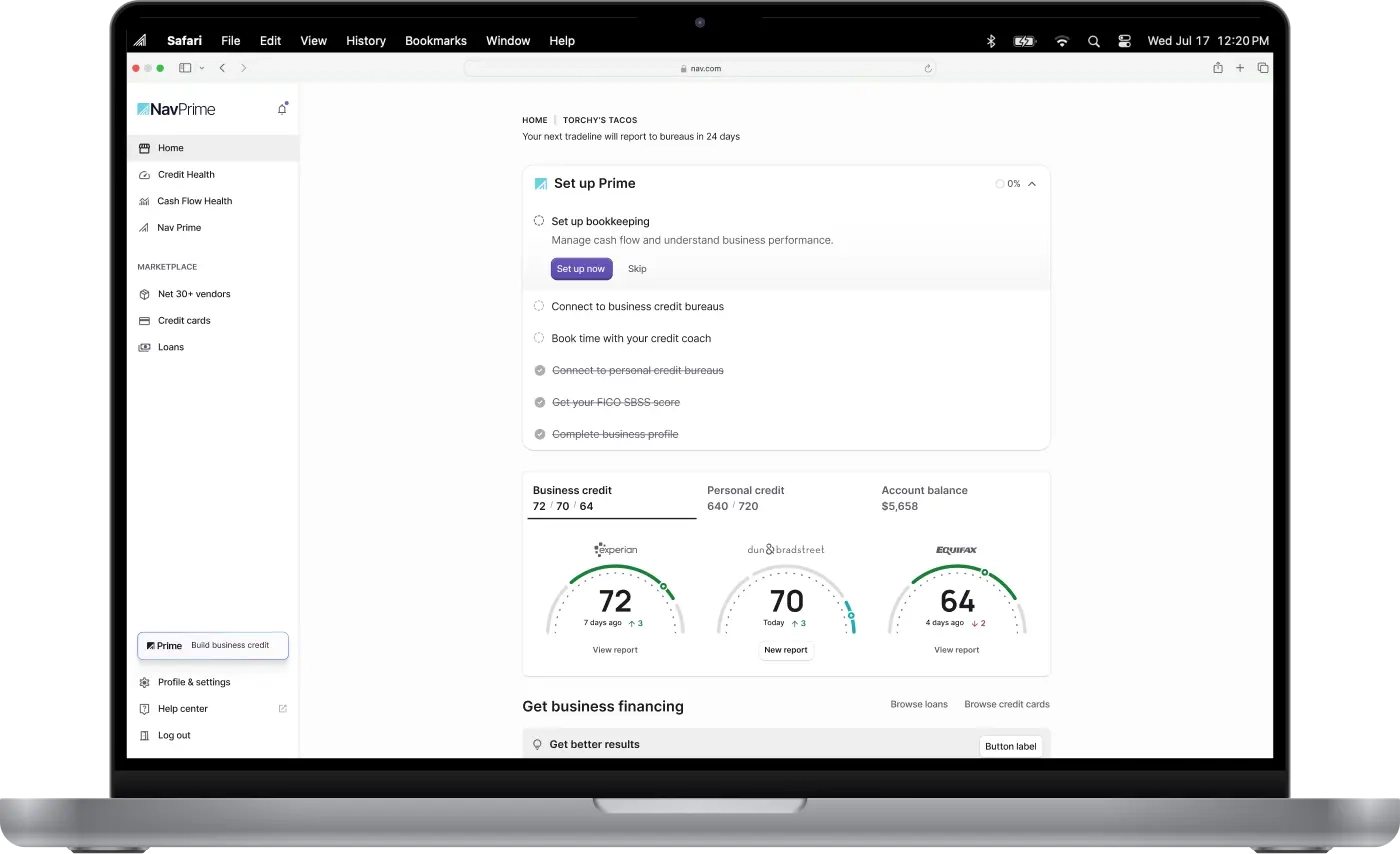The height and width of the screenshot is (854, 1400).
Task: Click the Net 30+ vendors box icon
Action: click(x=144, y=295)
